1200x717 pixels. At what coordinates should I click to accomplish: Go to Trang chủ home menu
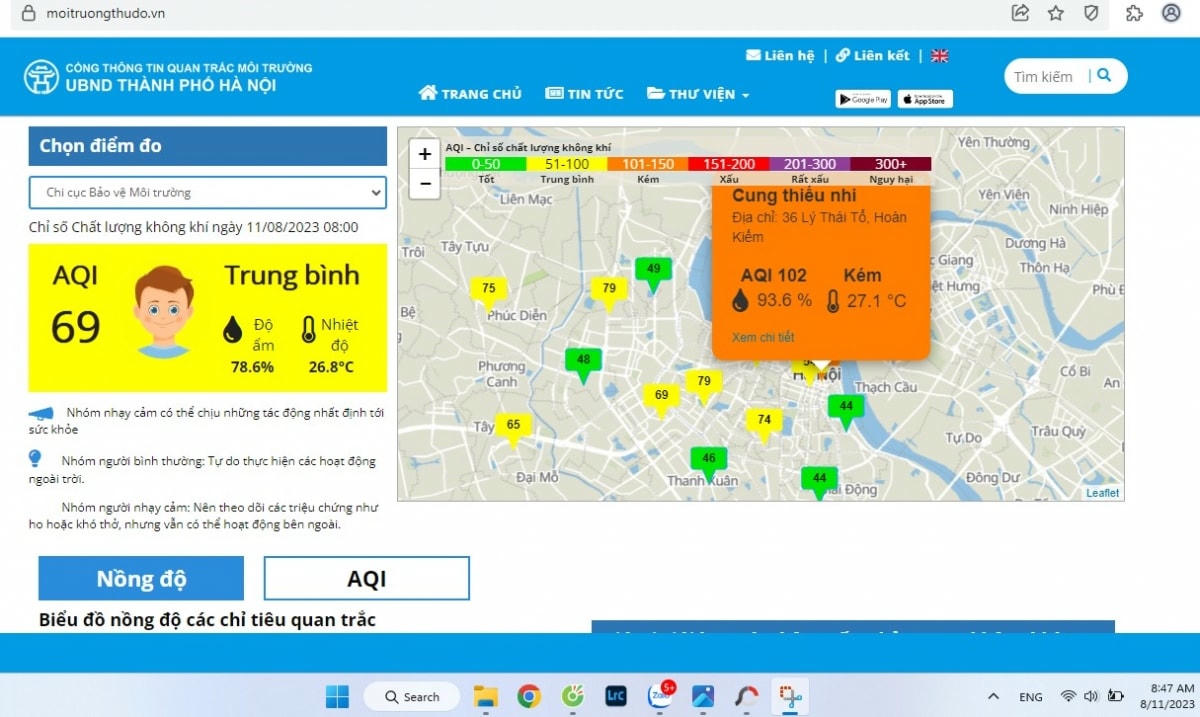coord(470,94)
